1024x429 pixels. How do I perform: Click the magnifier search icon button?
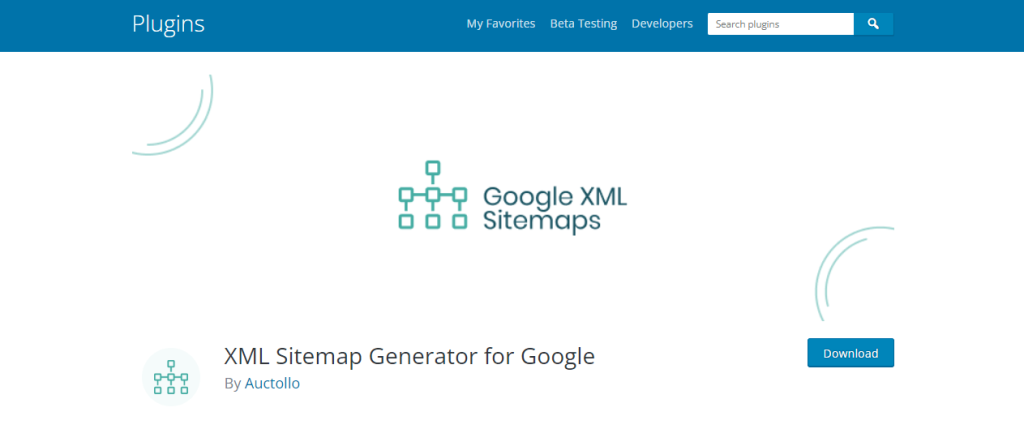873,24
